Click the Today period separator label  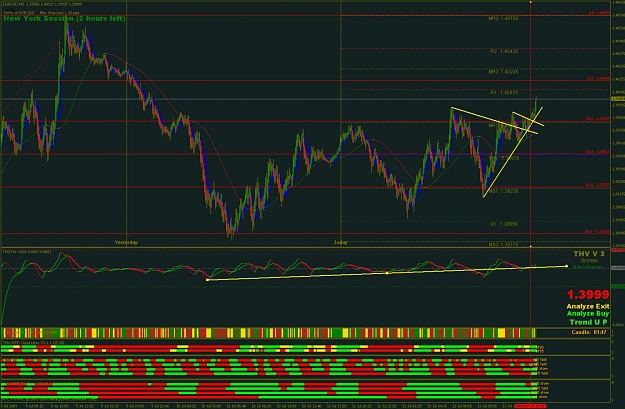[340, 242]
